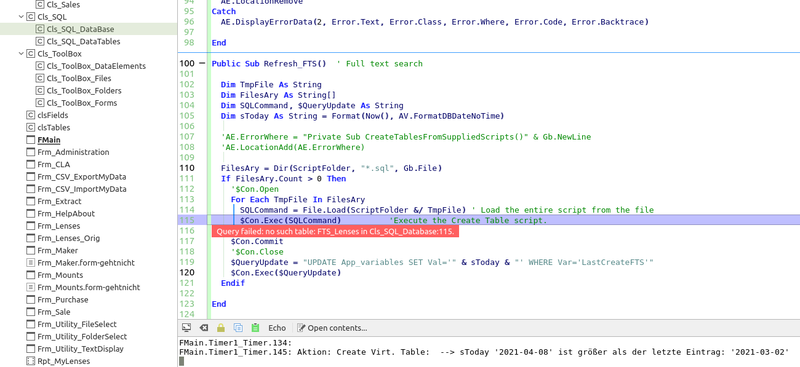The image size is (800, 367).
Task: Click console output line 'FMain.Timer1_Timer.134:'
Action: coord(235,343)
